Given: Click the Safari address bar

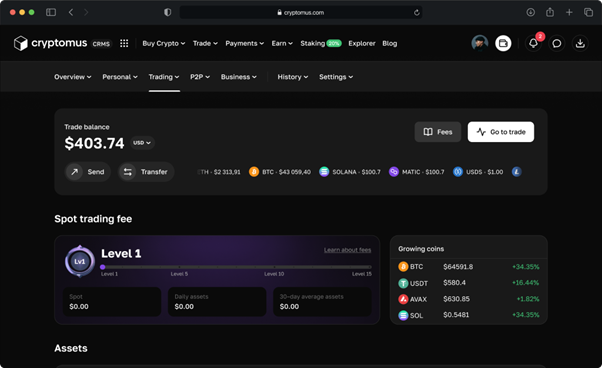Looking at the screenshot, I should pos(301,12).
